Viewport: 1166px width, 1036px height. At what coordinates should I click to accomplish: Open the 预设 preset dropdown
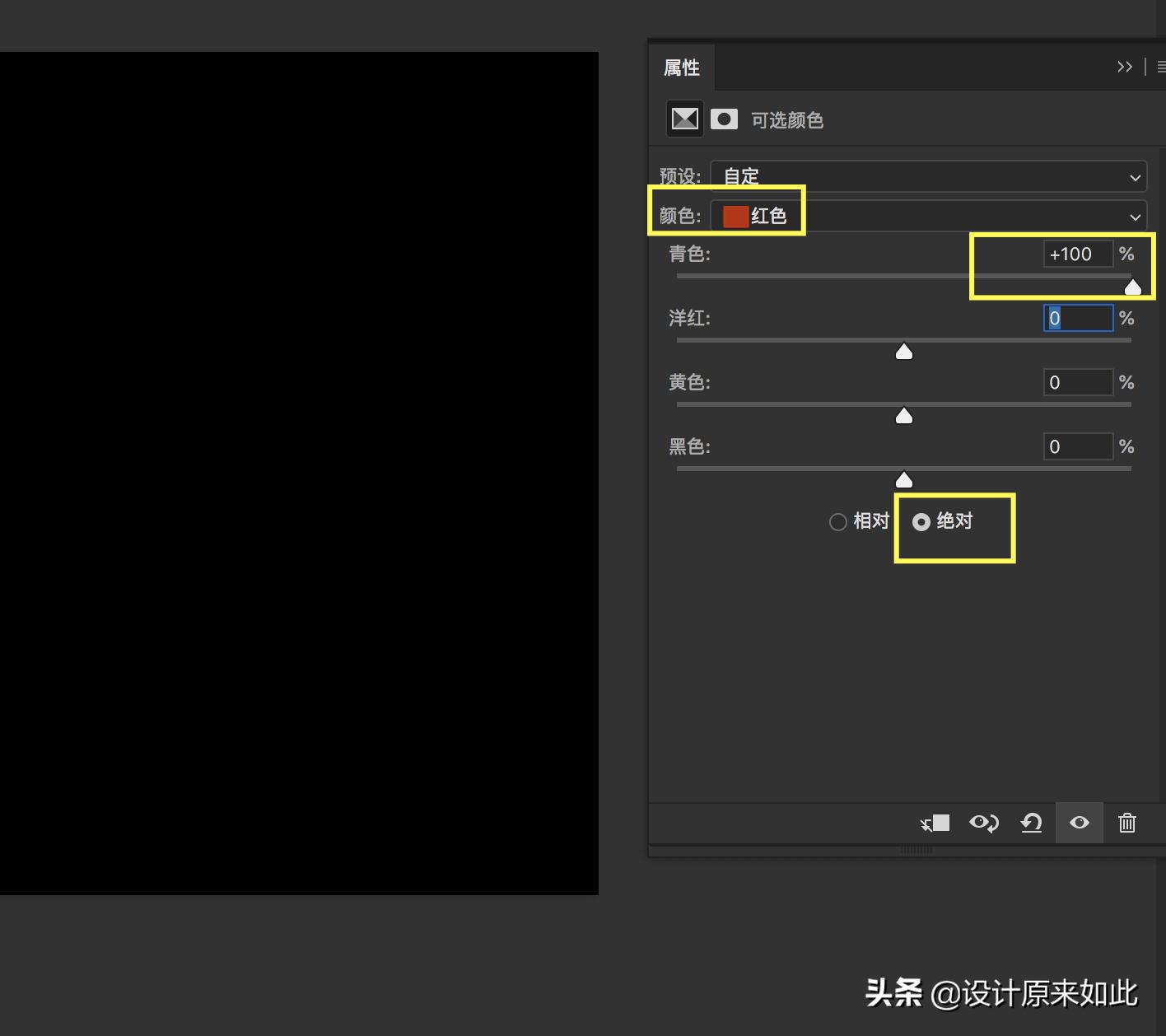point(929,176)
